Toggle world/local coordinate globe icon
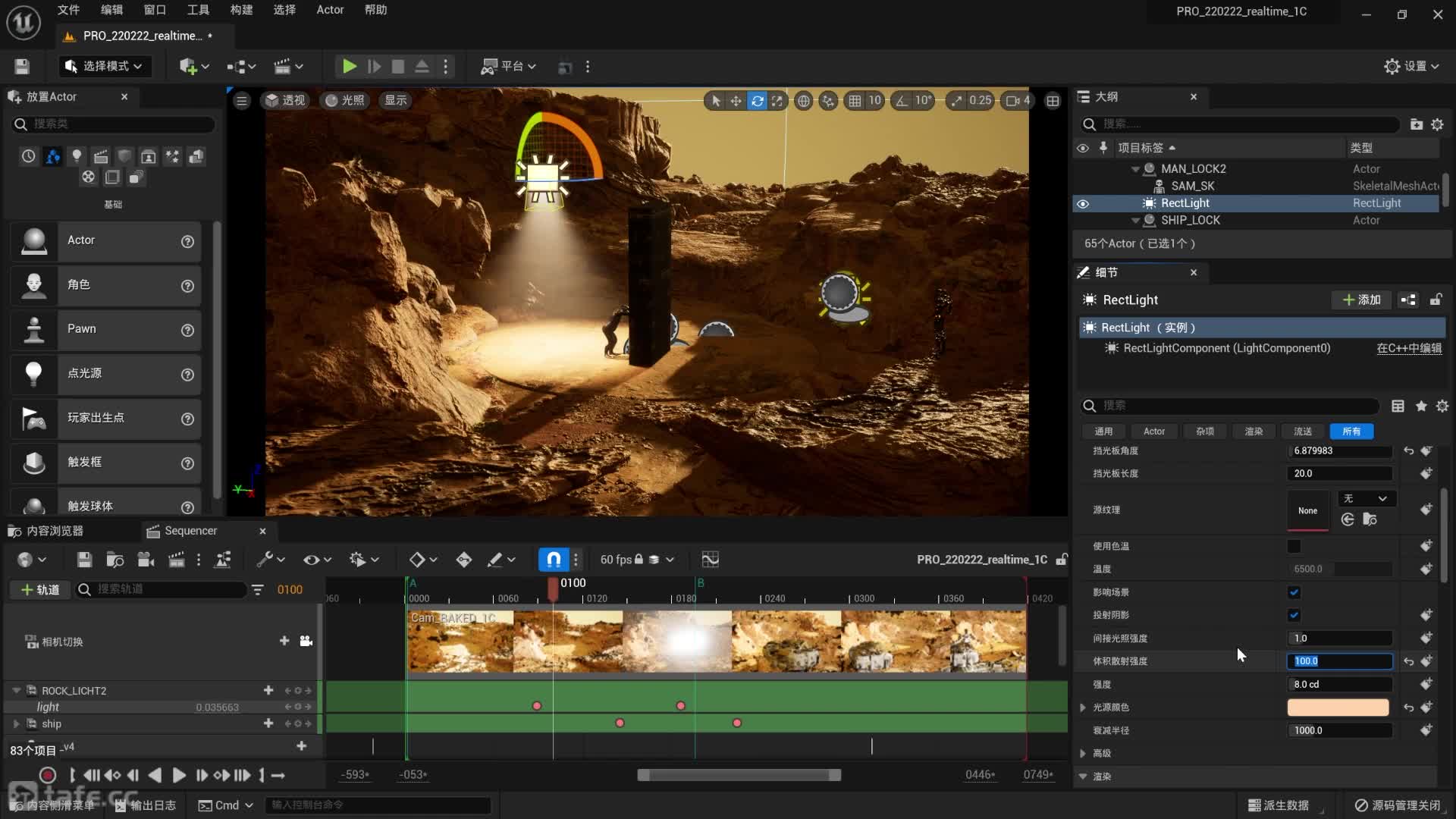Screen dimensions: 1456x819 pyautogui.click(x=803, y=101)
